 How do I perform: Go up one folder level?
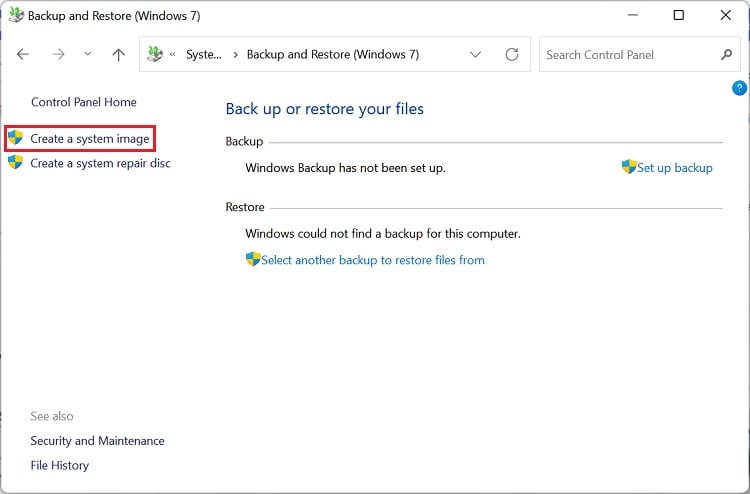[x=118, y=55]
